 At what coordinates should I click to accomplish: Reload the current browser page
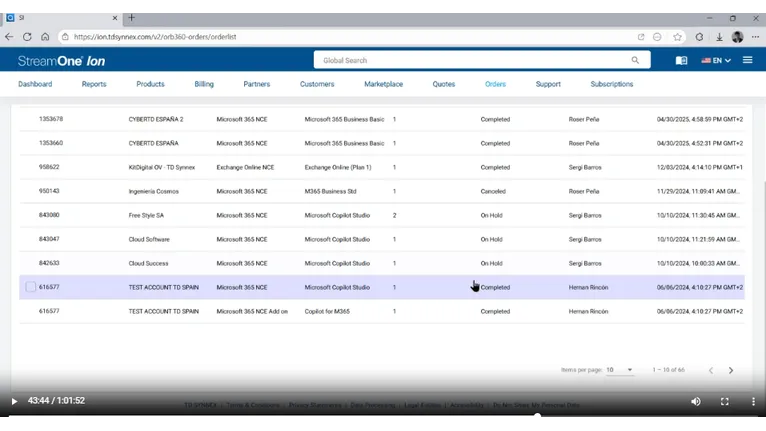[27, 37]
